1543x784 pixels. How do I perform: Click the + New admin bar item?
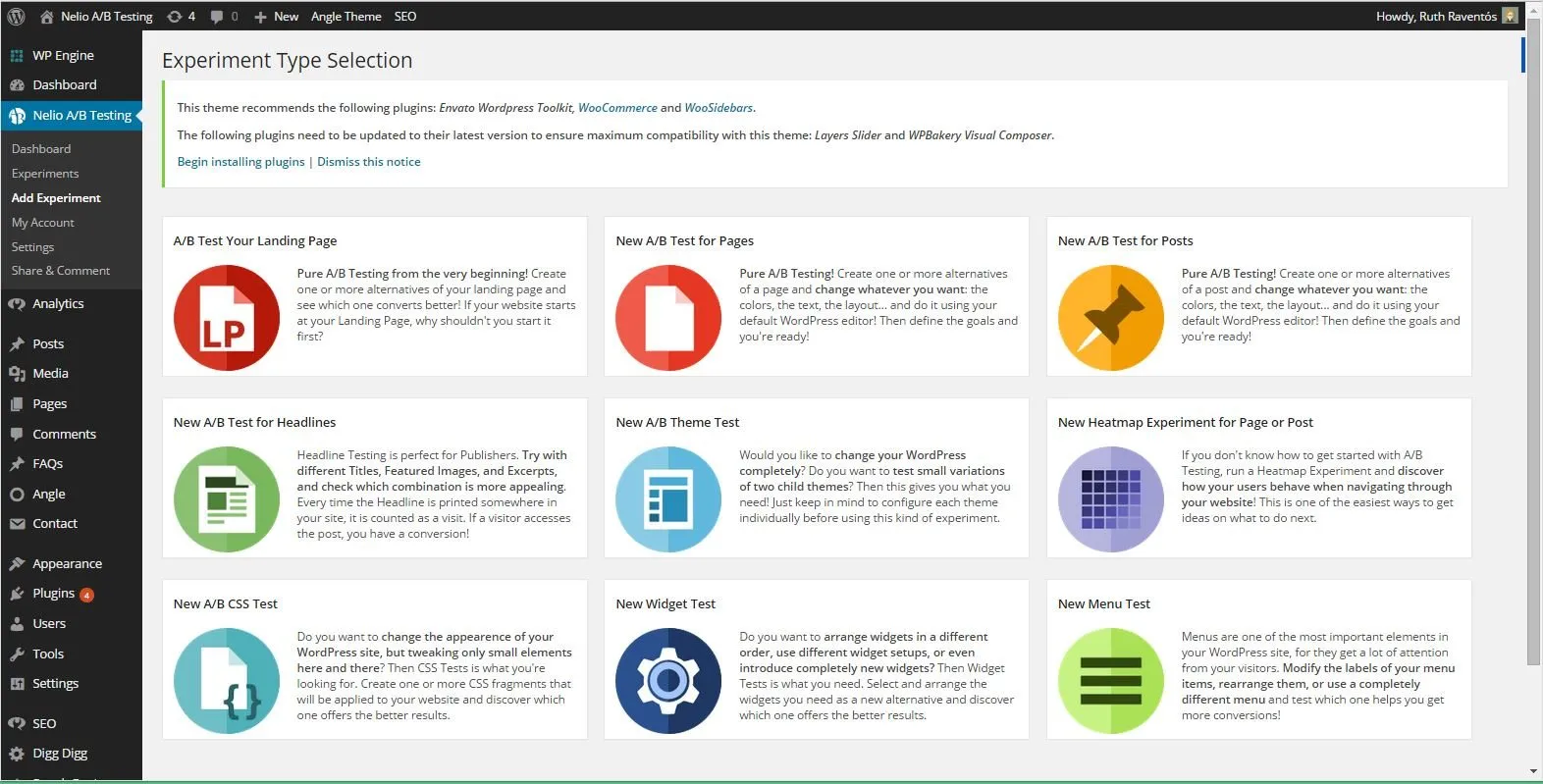276,16
